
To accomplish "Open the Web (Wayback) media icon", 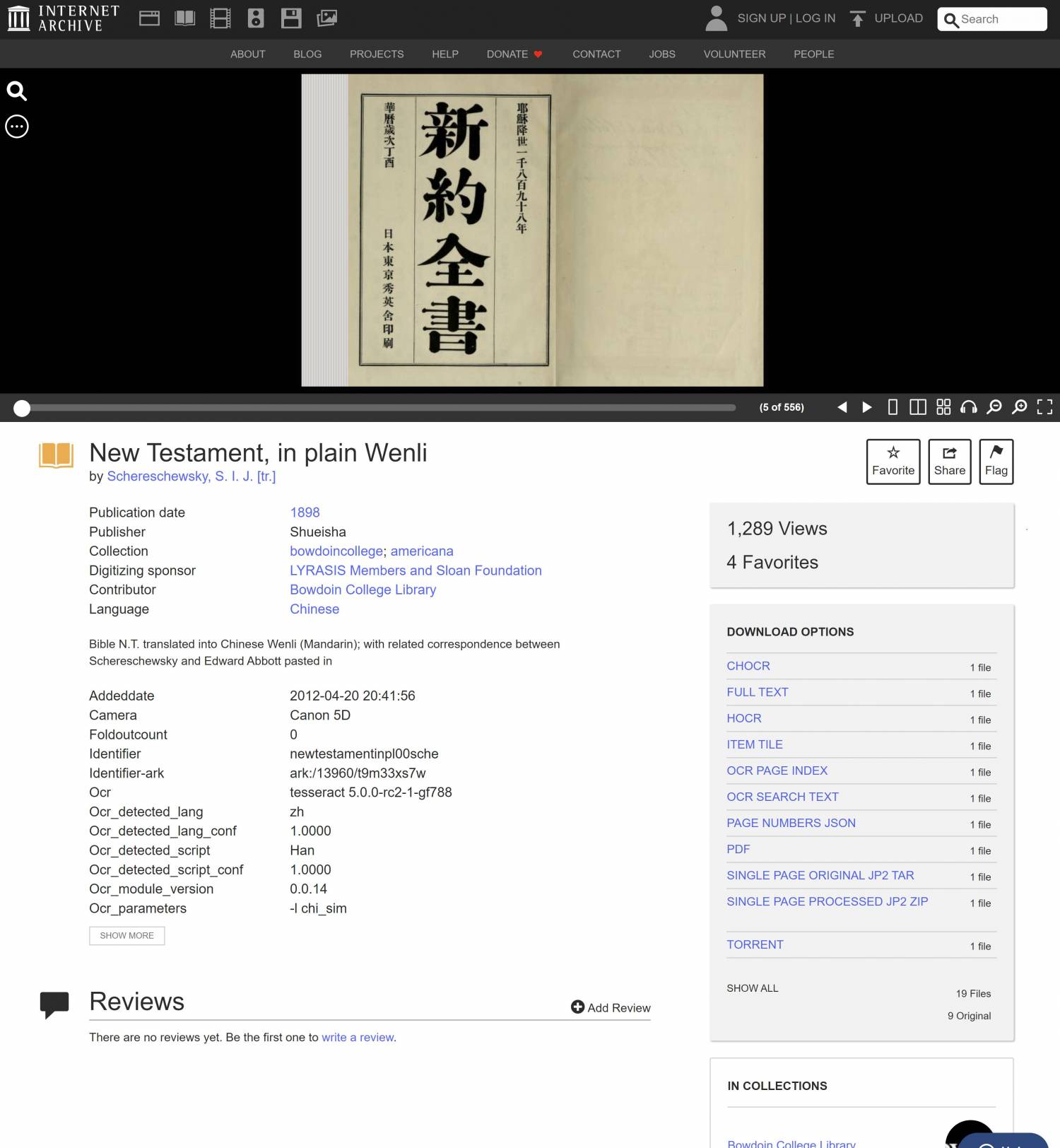I will 149,18.
